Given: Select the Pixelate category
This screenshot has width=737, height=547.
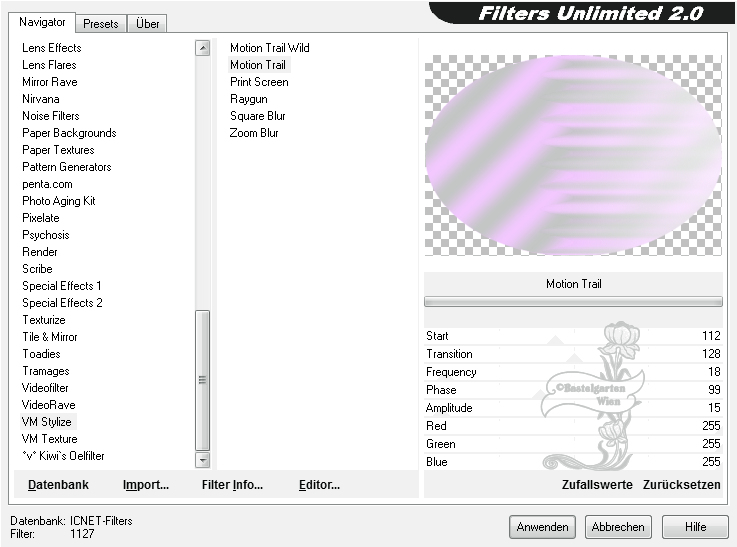Looking at the screenshot, I should 41,218.
